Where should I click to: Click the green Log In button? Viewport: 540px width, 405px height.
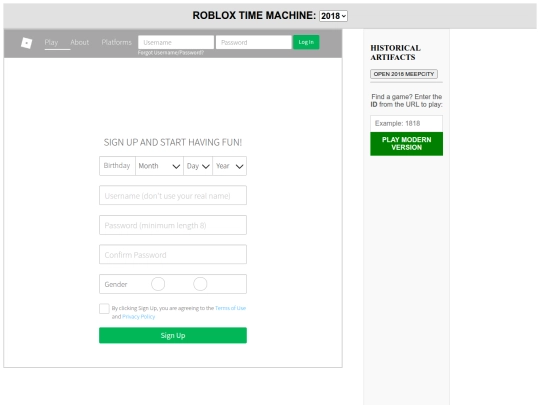(306, 42)
